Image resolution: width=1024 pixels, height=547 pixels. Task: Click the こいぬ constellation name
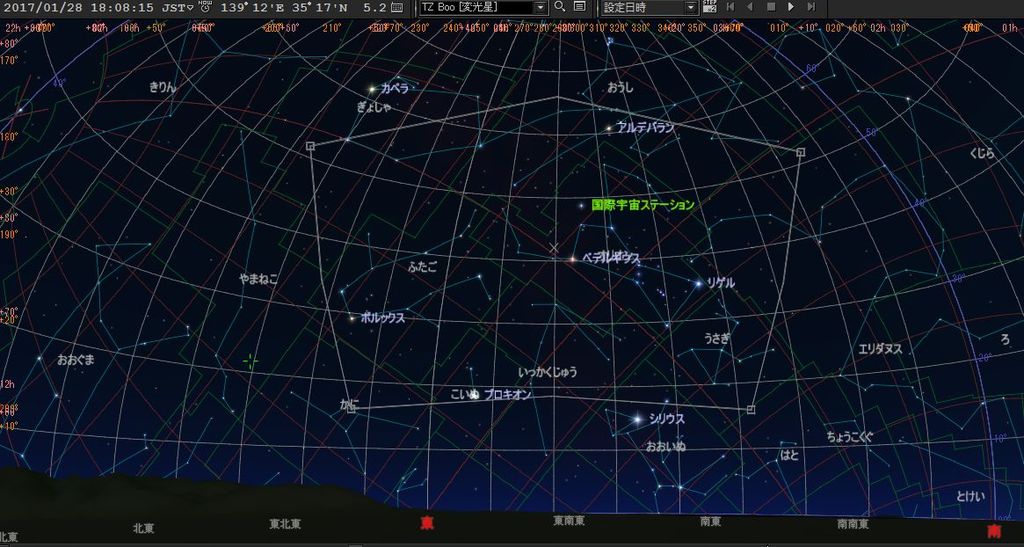(464, 394)
